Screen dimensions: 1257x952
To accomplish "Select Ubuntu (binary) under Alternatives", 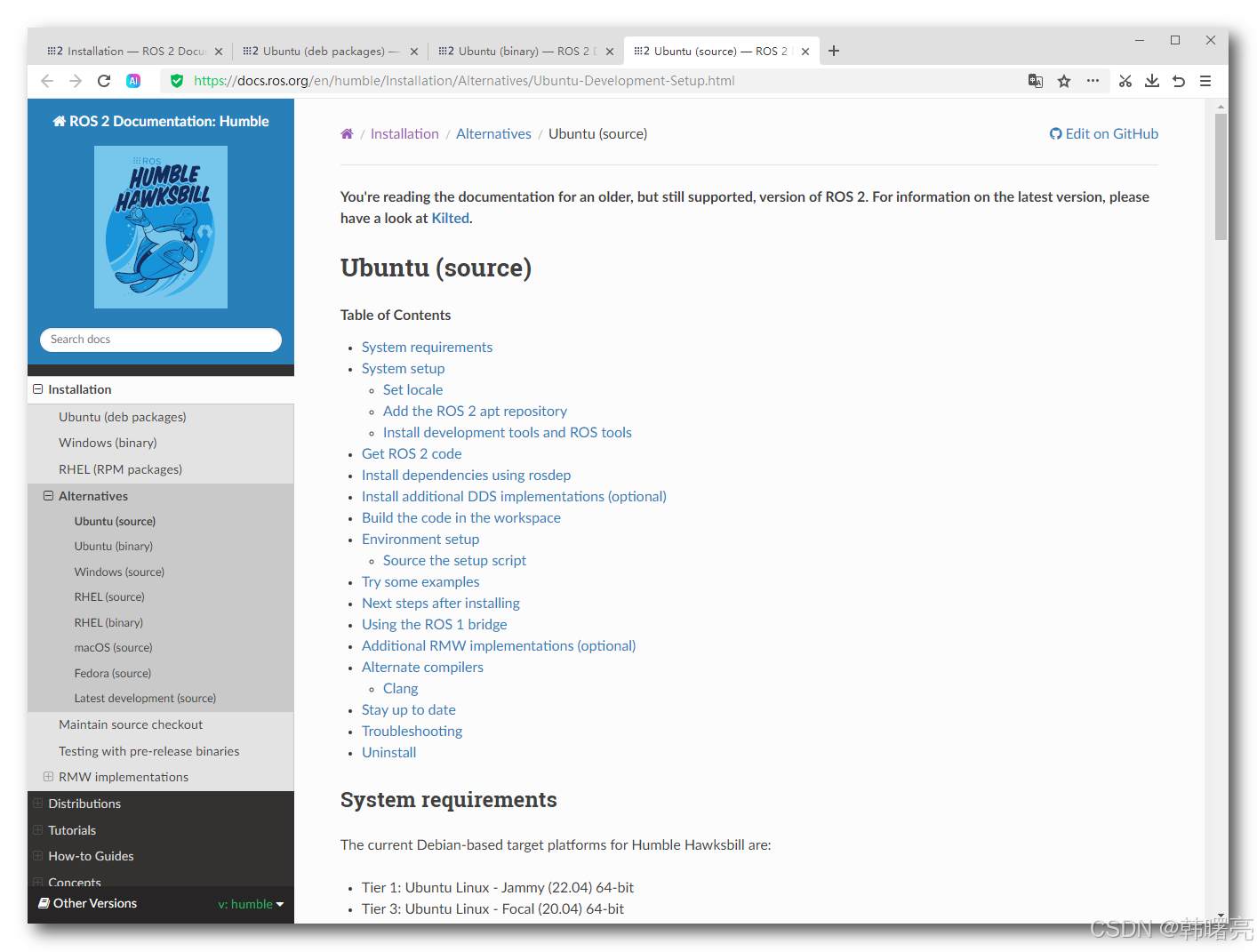I will click(114, 547).
